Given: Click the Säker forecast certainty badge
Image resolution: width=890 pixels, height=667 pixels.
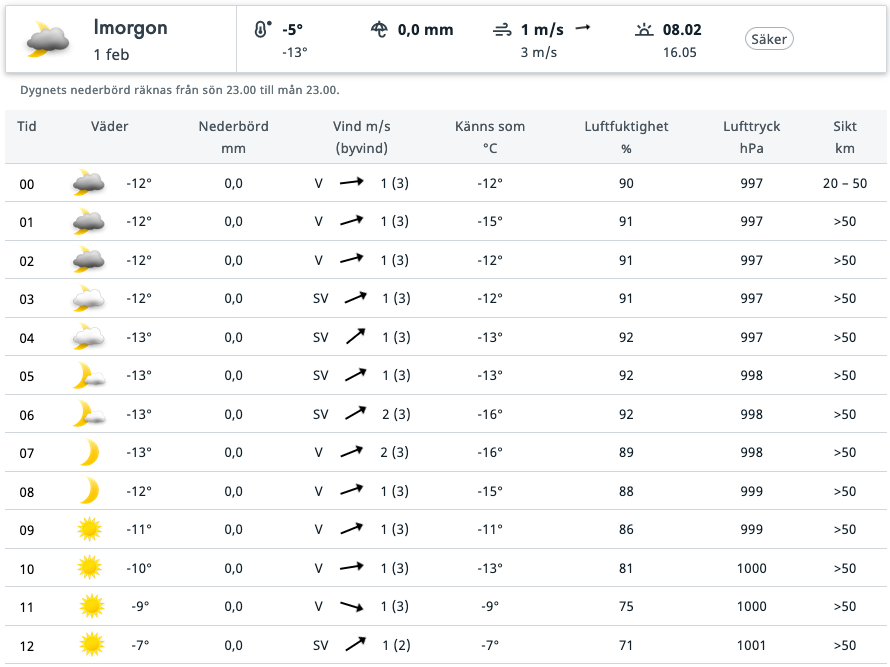Looking at the screenshot, I should 769,39.
